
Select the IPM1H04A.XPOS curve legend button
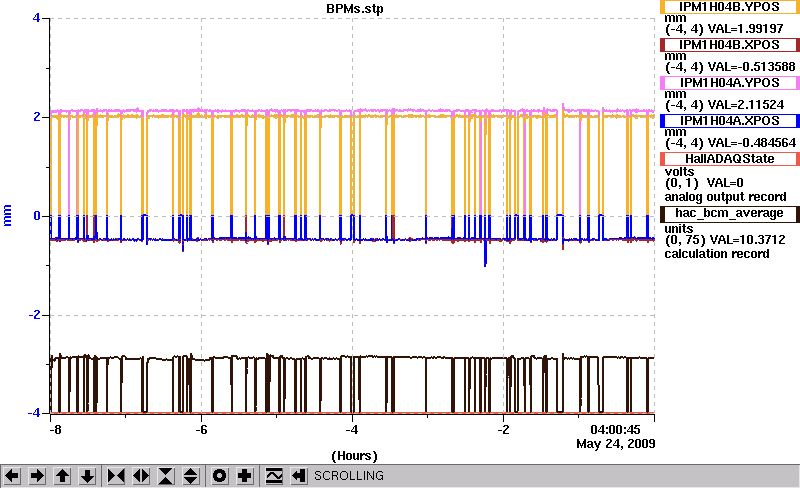[x=730, y=121]
